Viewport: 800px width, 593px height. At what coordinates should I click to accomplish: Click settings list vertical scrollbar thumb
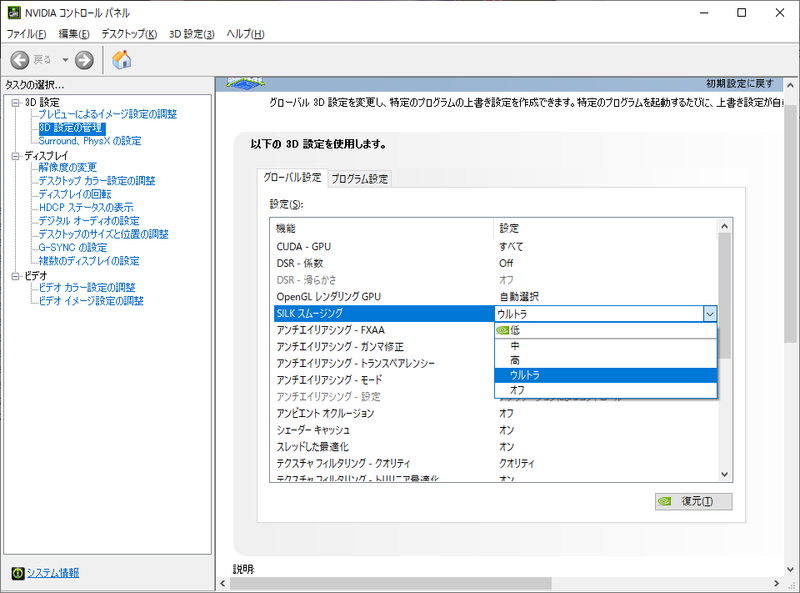click(x=724, y=295)
